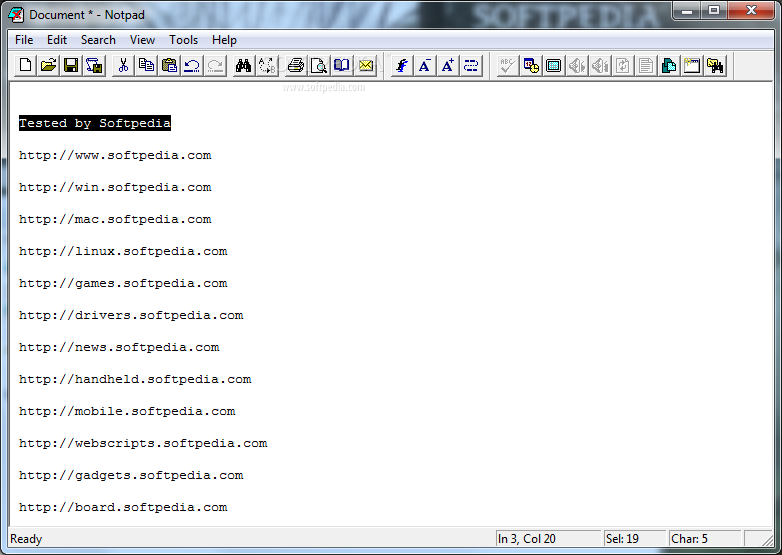The width and height of the screenshot is (782, 555).
Task: Click the http://board.softpedia.com line
Action: [x=123, y=507]
